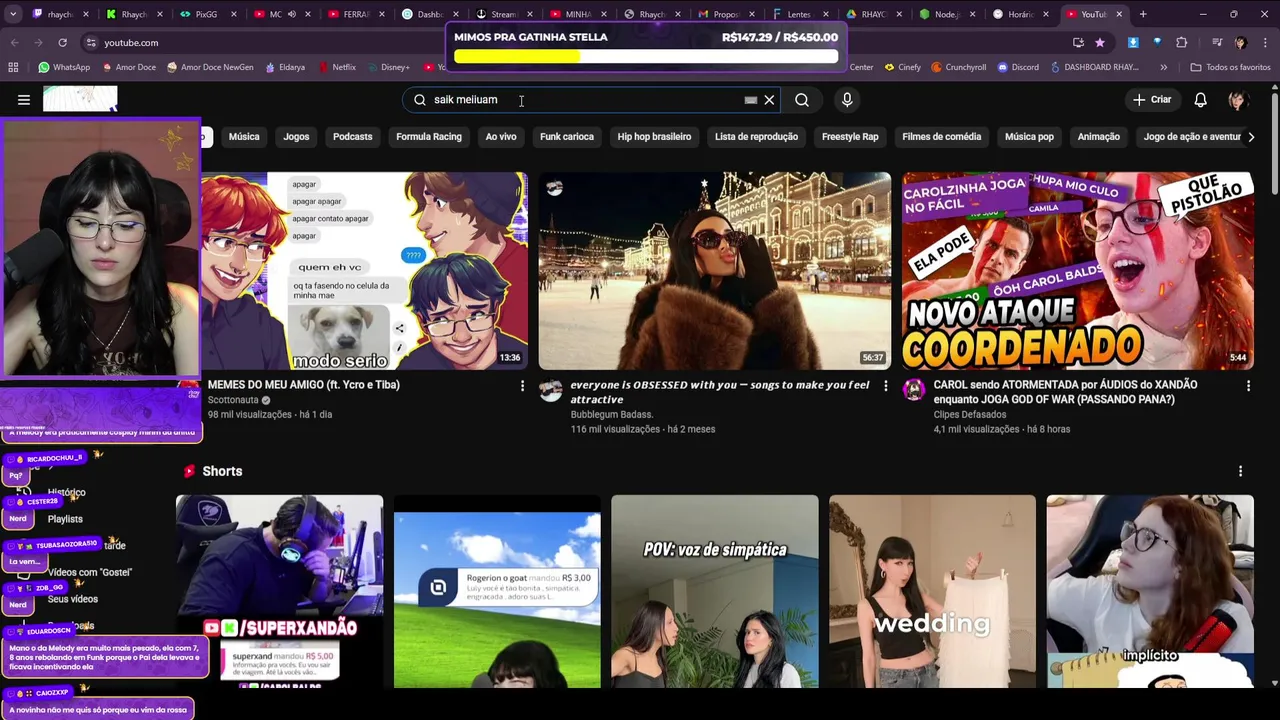Image resolution: width=1280 pixels, height=720 pixels.
Task: Open the WhatsApp bookmark
Action: (x=63, y=68)
